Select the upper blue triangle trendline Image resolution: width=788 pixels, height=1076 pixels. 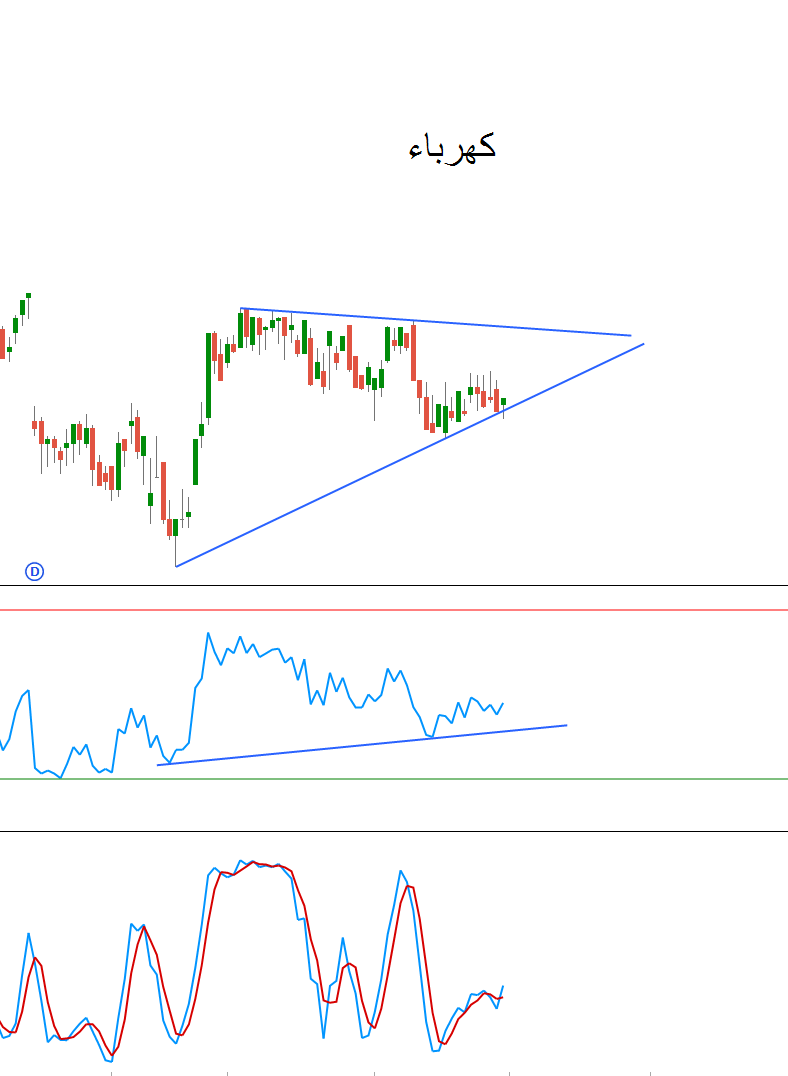435,322
